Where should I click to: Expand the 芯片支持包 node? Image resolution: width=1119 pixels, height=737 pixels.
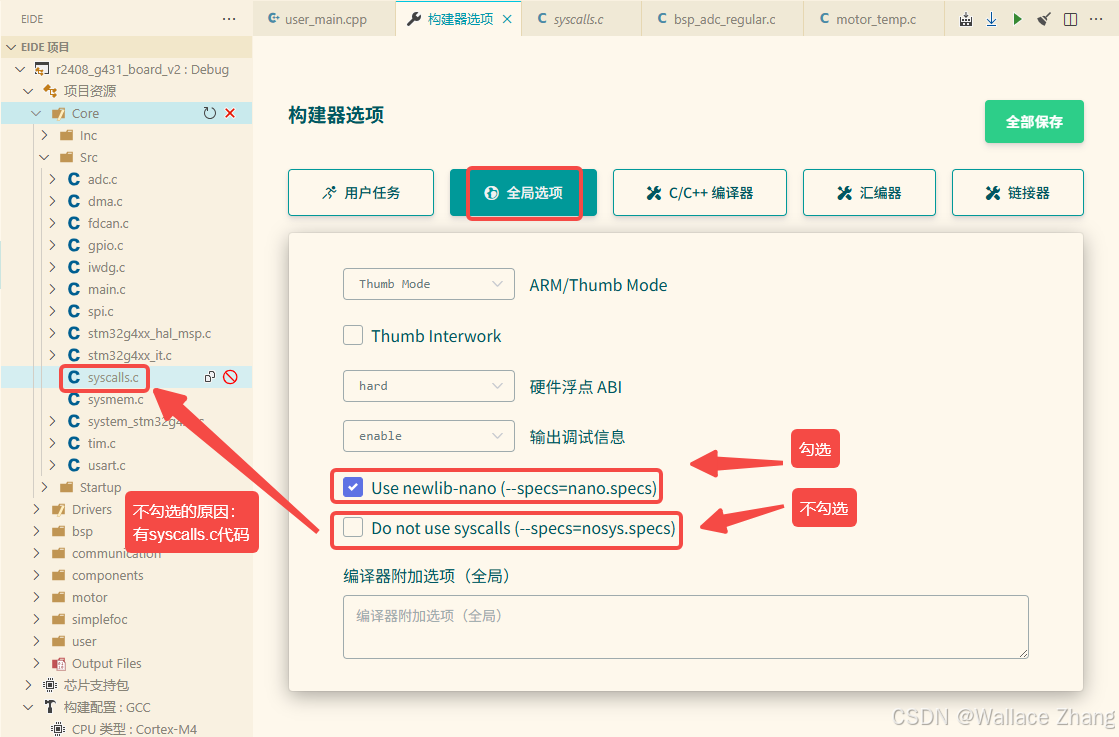point(29,685)
